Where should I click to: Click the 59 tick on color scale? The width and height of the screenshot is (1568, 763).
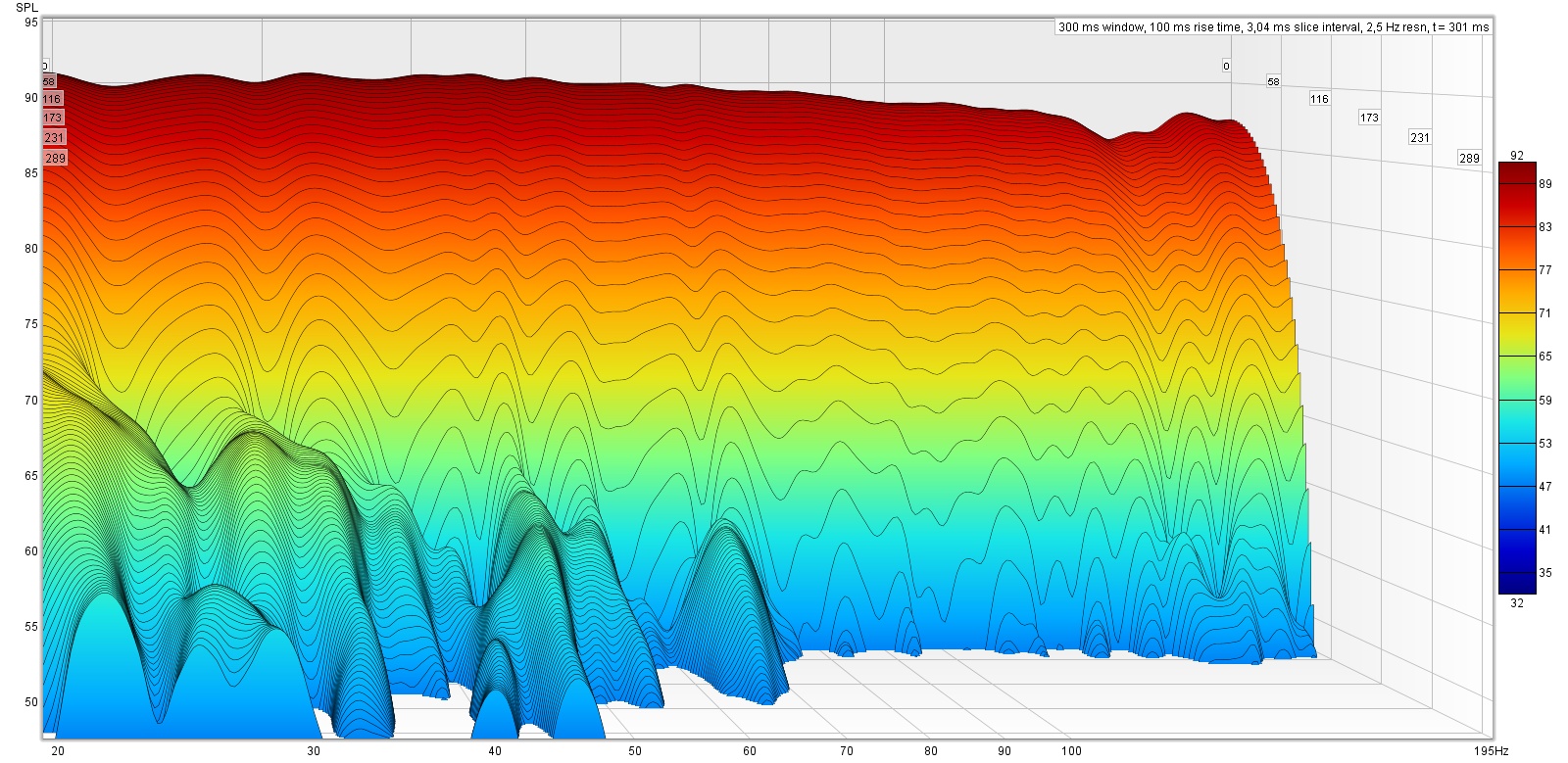pyautogui.click(x=1545, y=401)
